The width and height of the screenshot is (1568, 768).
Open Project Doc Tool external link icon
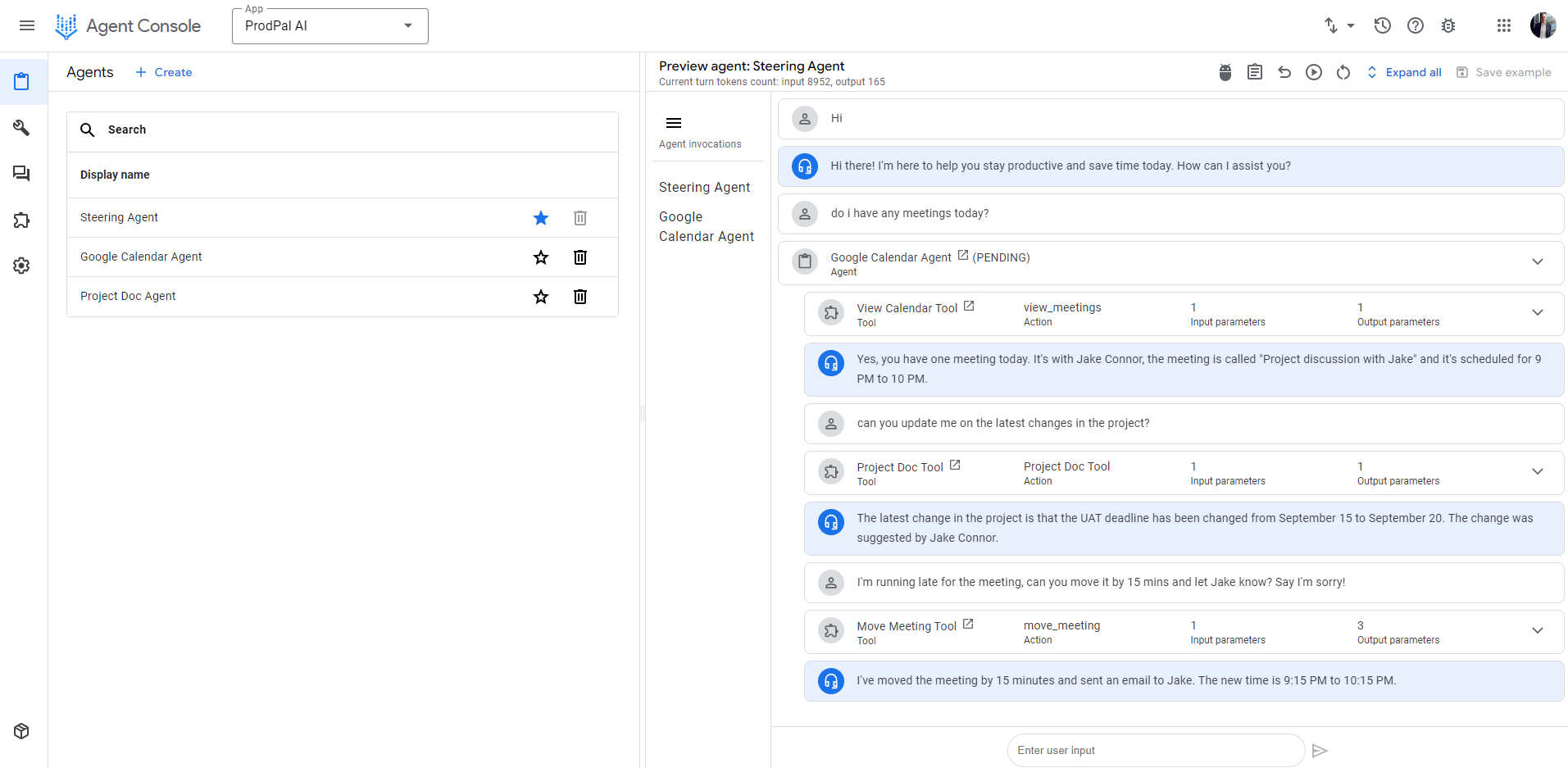coord(955,466)
